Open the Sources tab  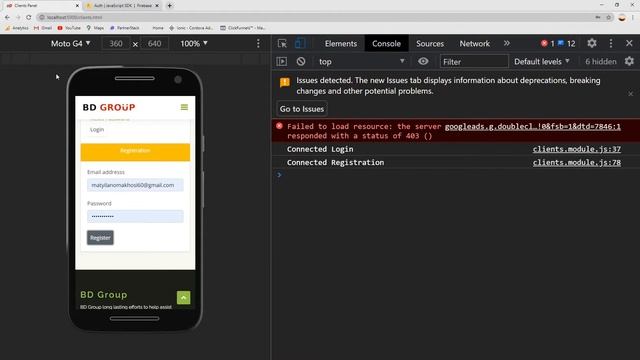pyautogui.click(x=430, y=43)
